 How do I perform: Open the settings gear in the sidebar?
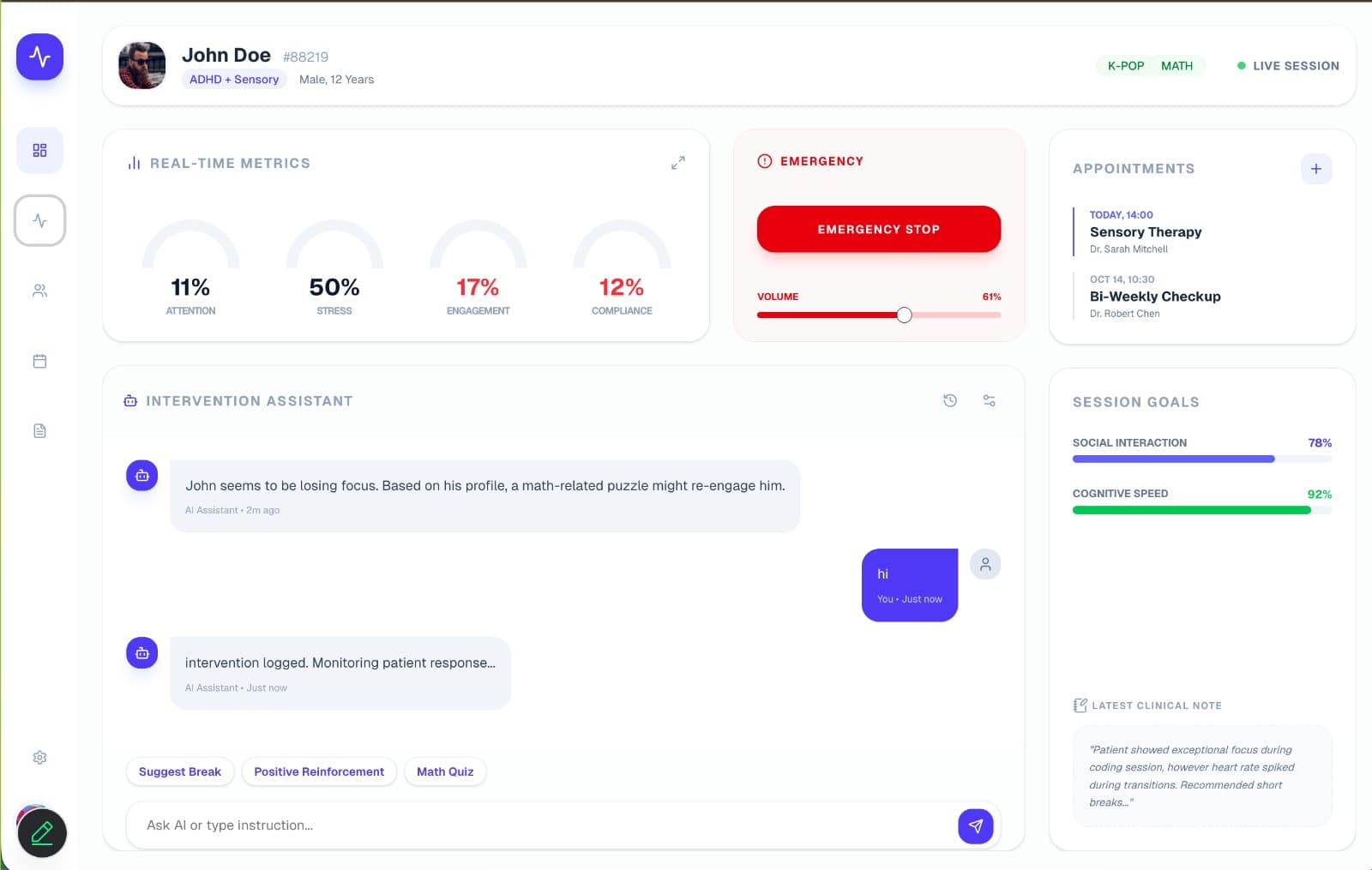point(39,757)
